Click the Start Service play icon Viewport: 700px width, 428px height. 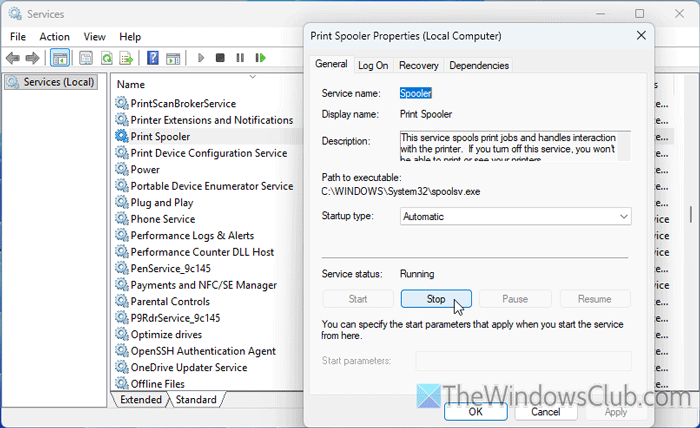[200, 58]
